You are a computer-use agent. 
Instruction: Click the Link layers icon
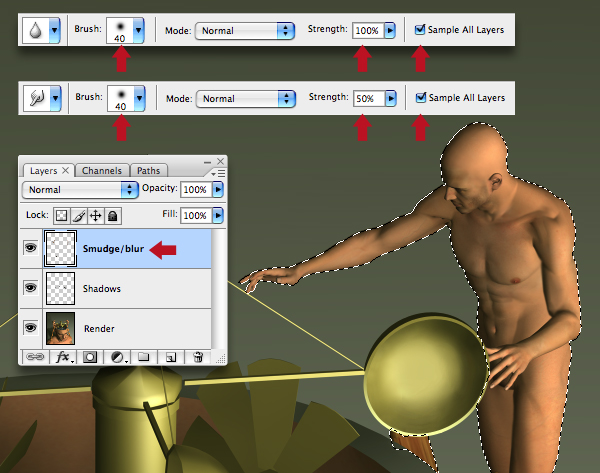(35, 357)
